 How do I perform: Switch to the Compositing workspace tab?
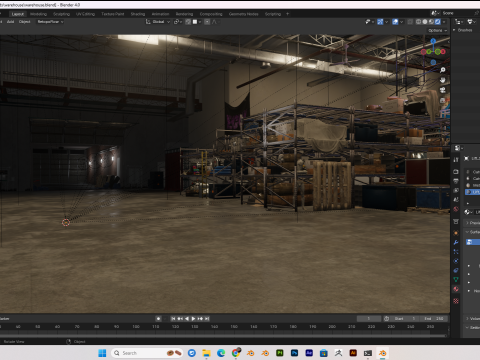click(x=211, y=14)
